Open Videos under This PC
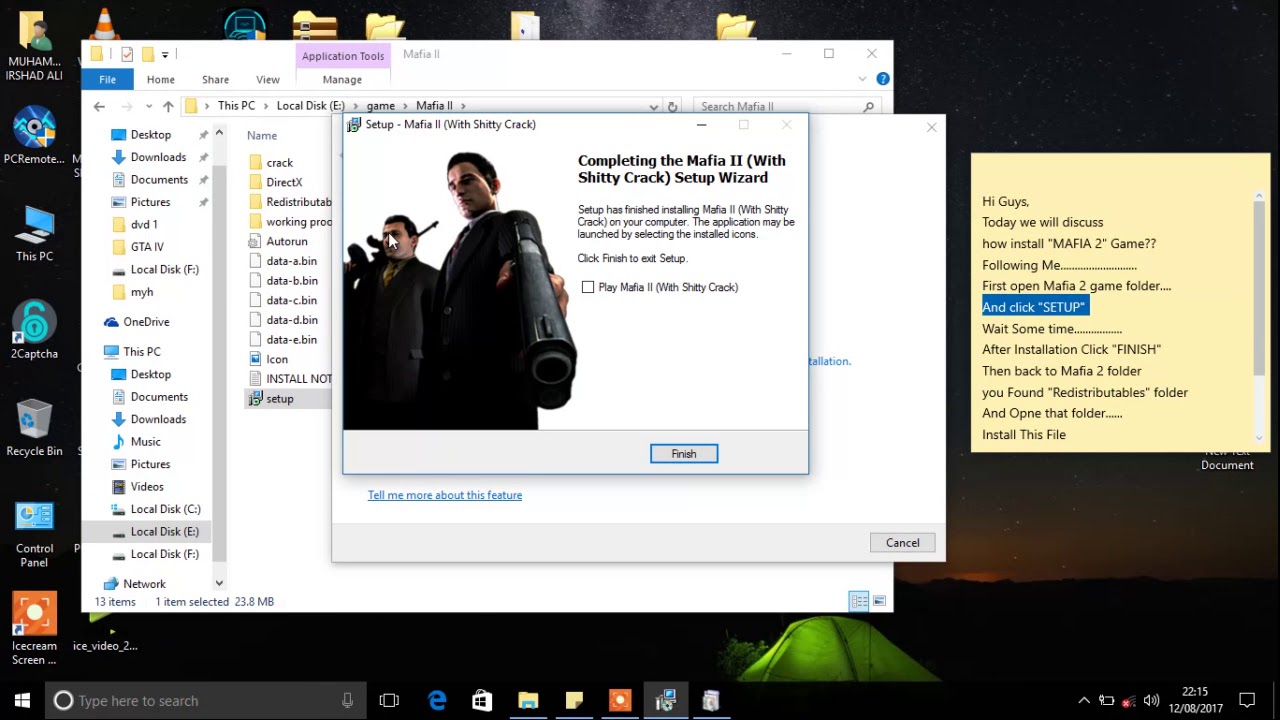This screenshot has width=1280, height=720. [x=147, y=486]
